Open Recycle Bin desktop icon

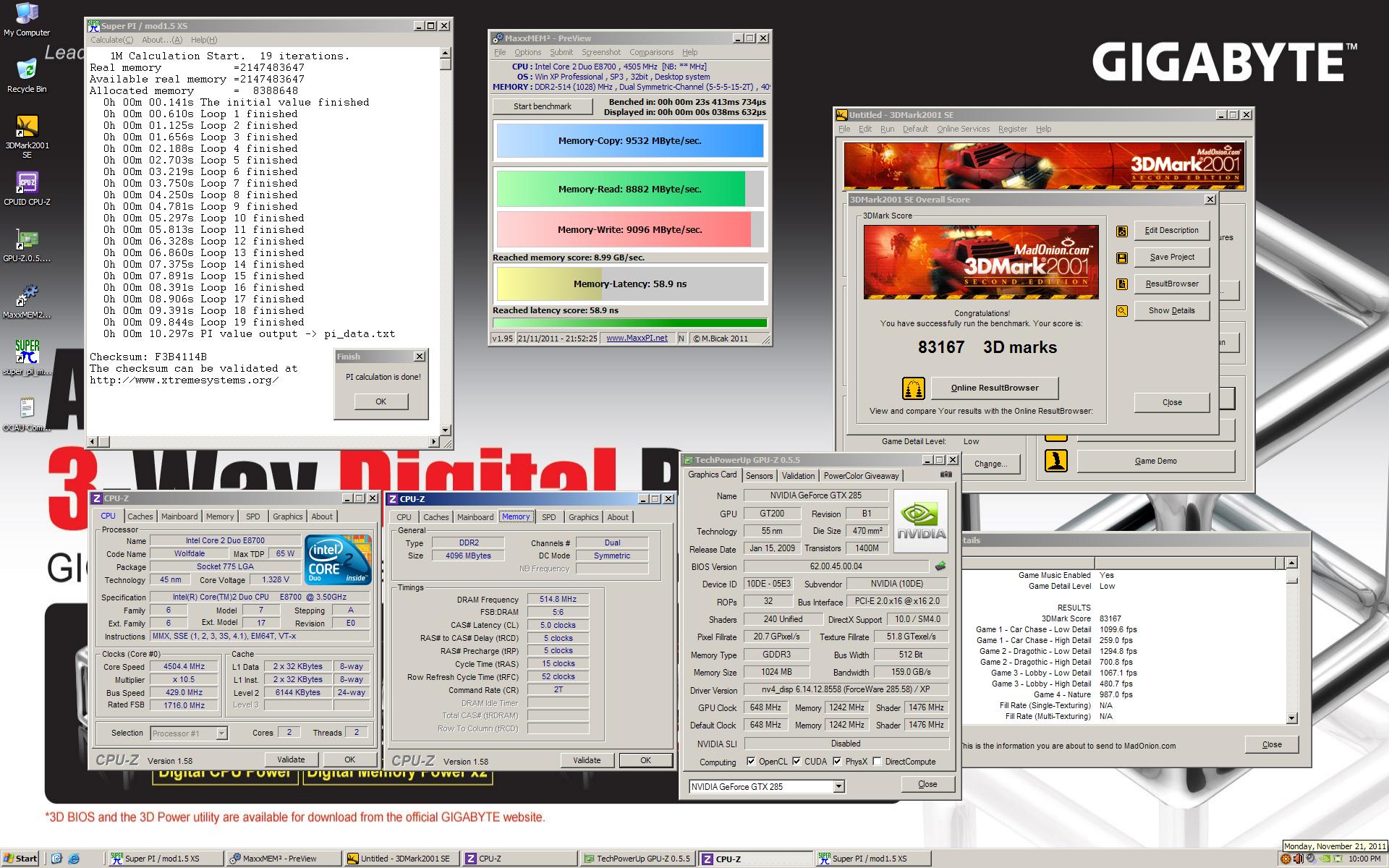point(27,76)
